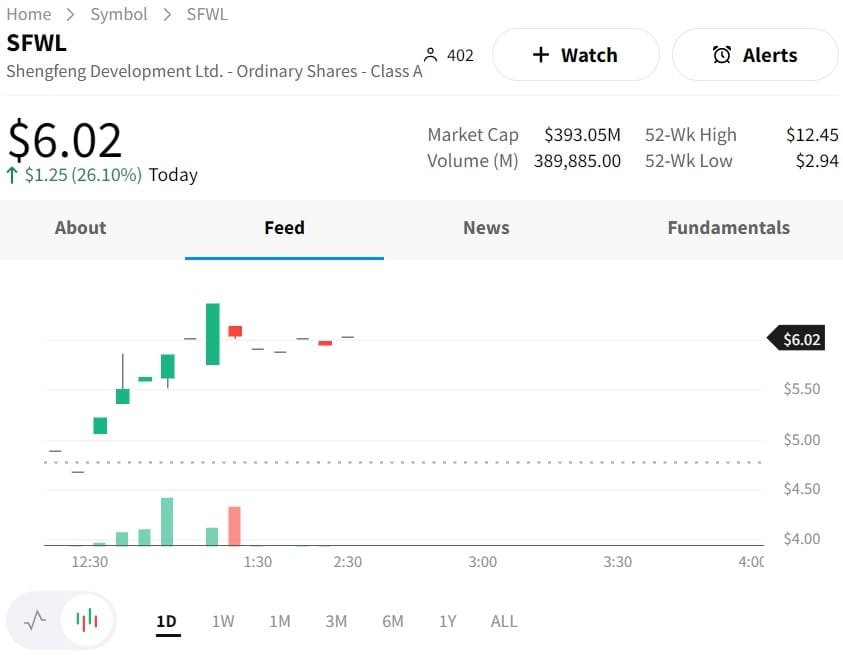
Task: Show the 1M chart range
Action: tap(280, 621)
